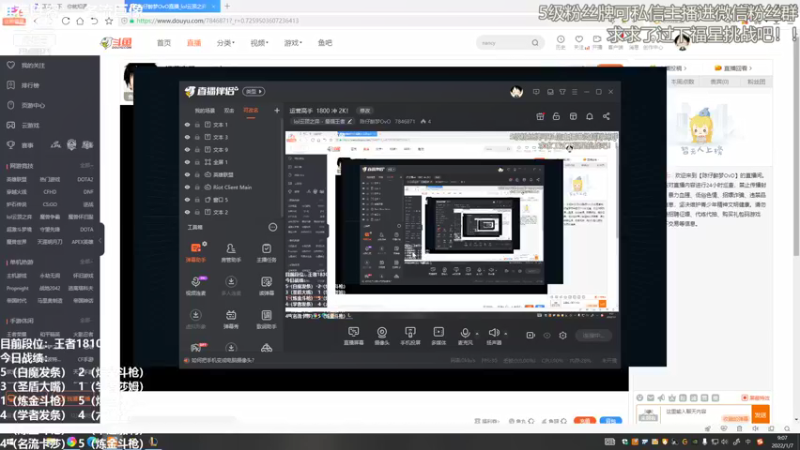Collapse the toolbox with the minus circle
800x450 pixels.
tap(273, 228)
